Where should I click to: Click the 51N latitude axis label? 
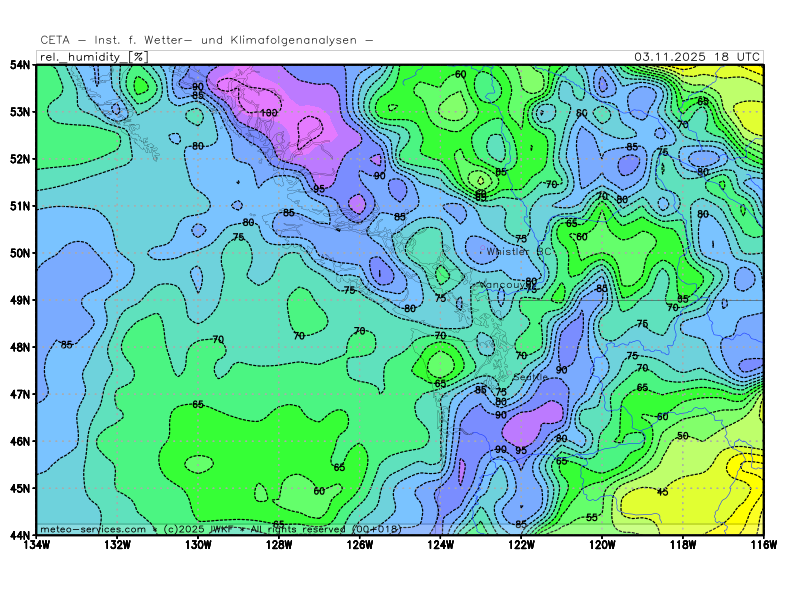[x=19, y=206]
